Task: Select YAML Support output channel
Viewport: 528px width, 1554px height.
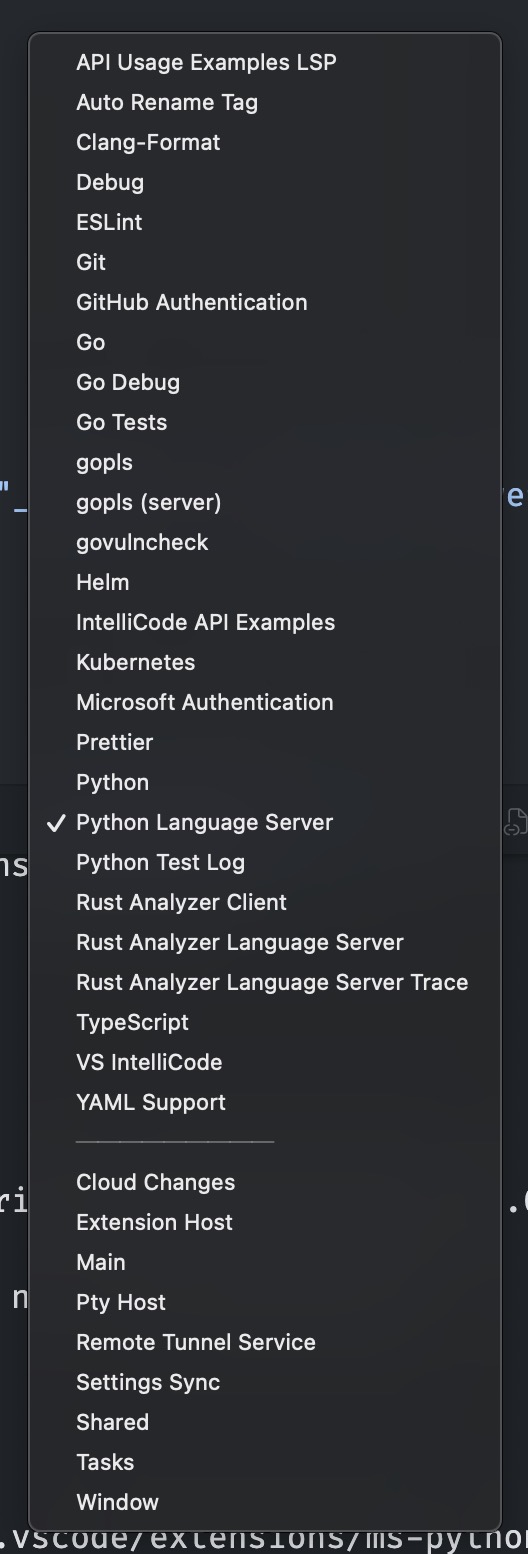Action: [x=265, y=1102]
